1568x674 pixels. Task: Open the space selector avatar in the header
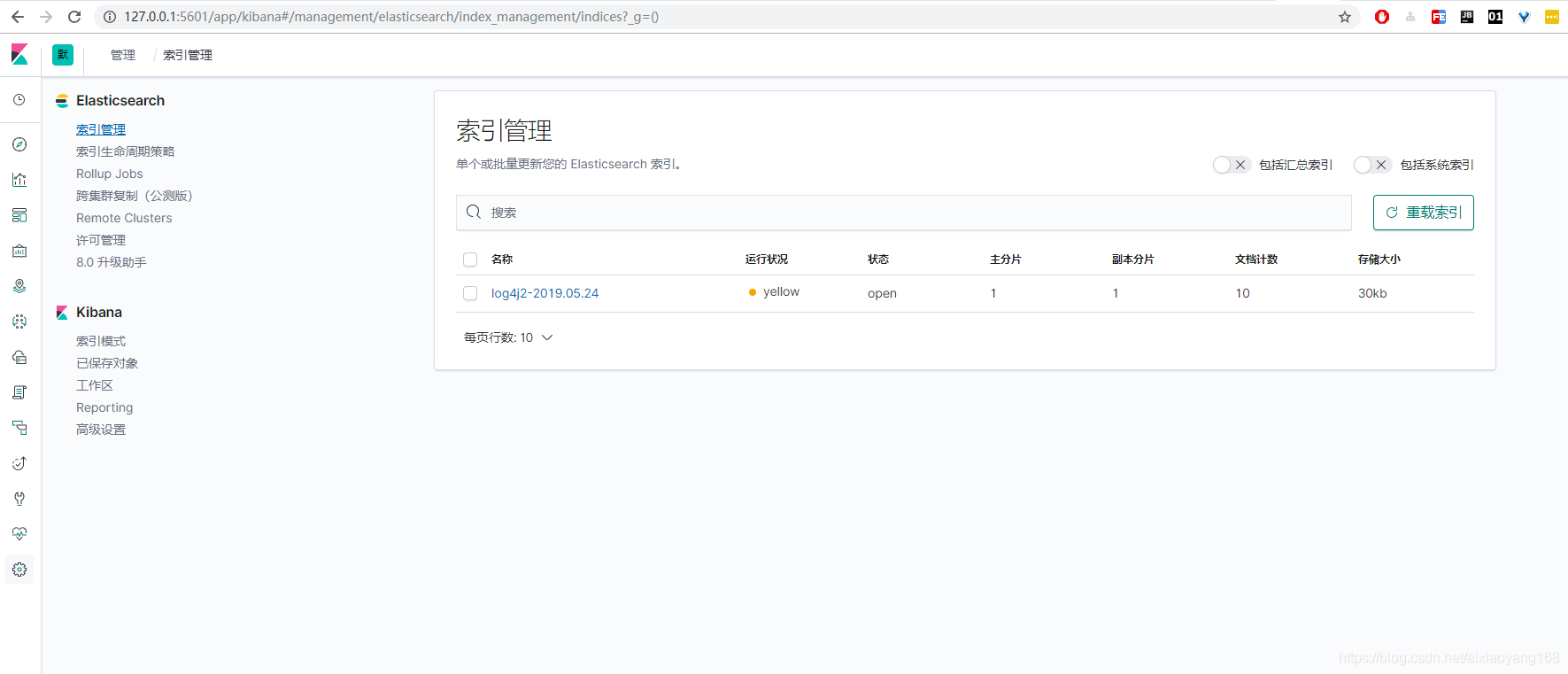pyautogui.click(x=63, y=55)
